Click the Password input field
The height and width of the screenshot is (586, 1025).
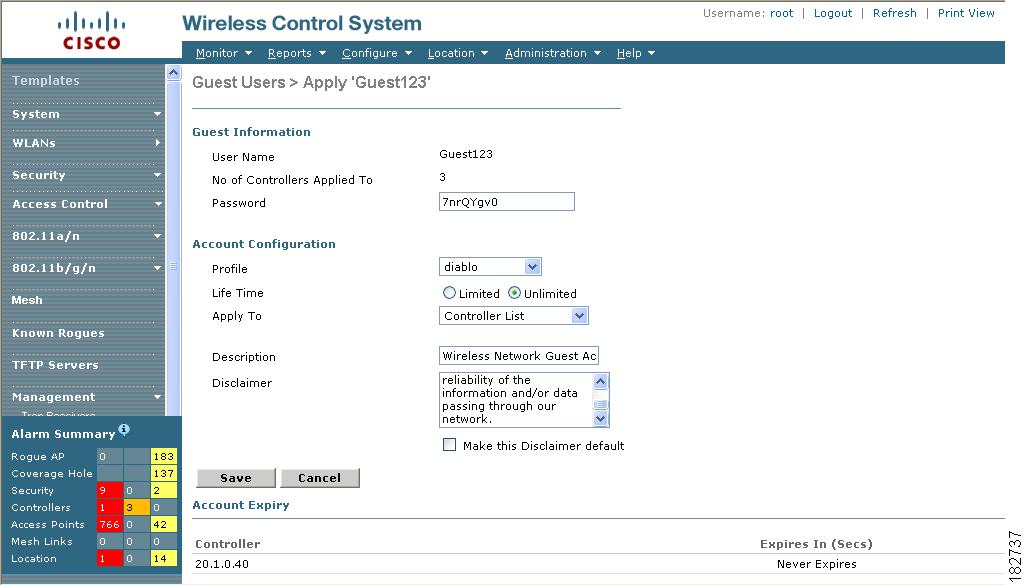(506, 201)
